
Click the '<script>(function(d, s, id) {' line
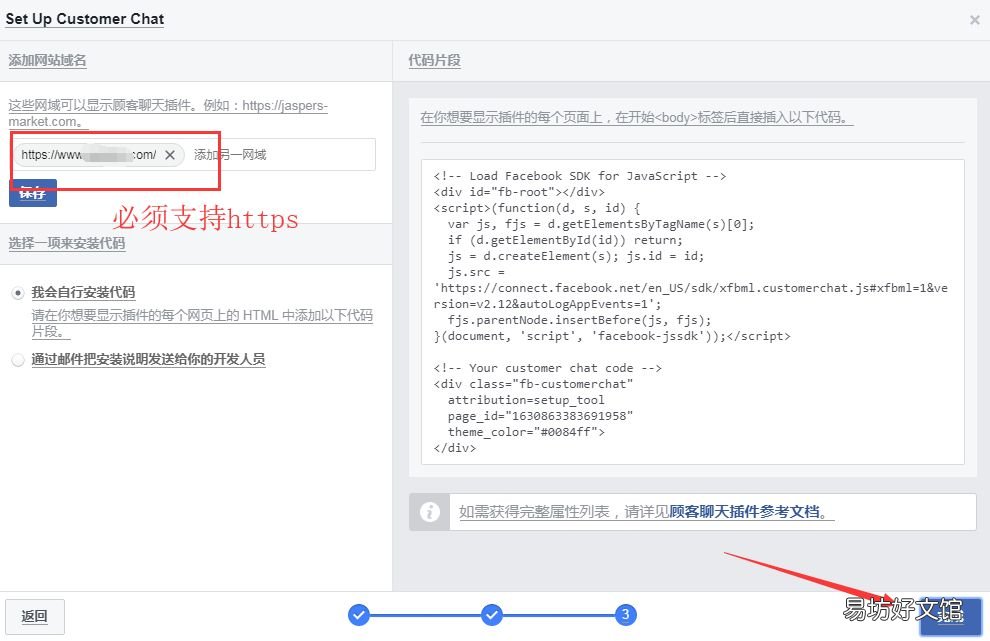pyautogui.click(x=537, y=208)
